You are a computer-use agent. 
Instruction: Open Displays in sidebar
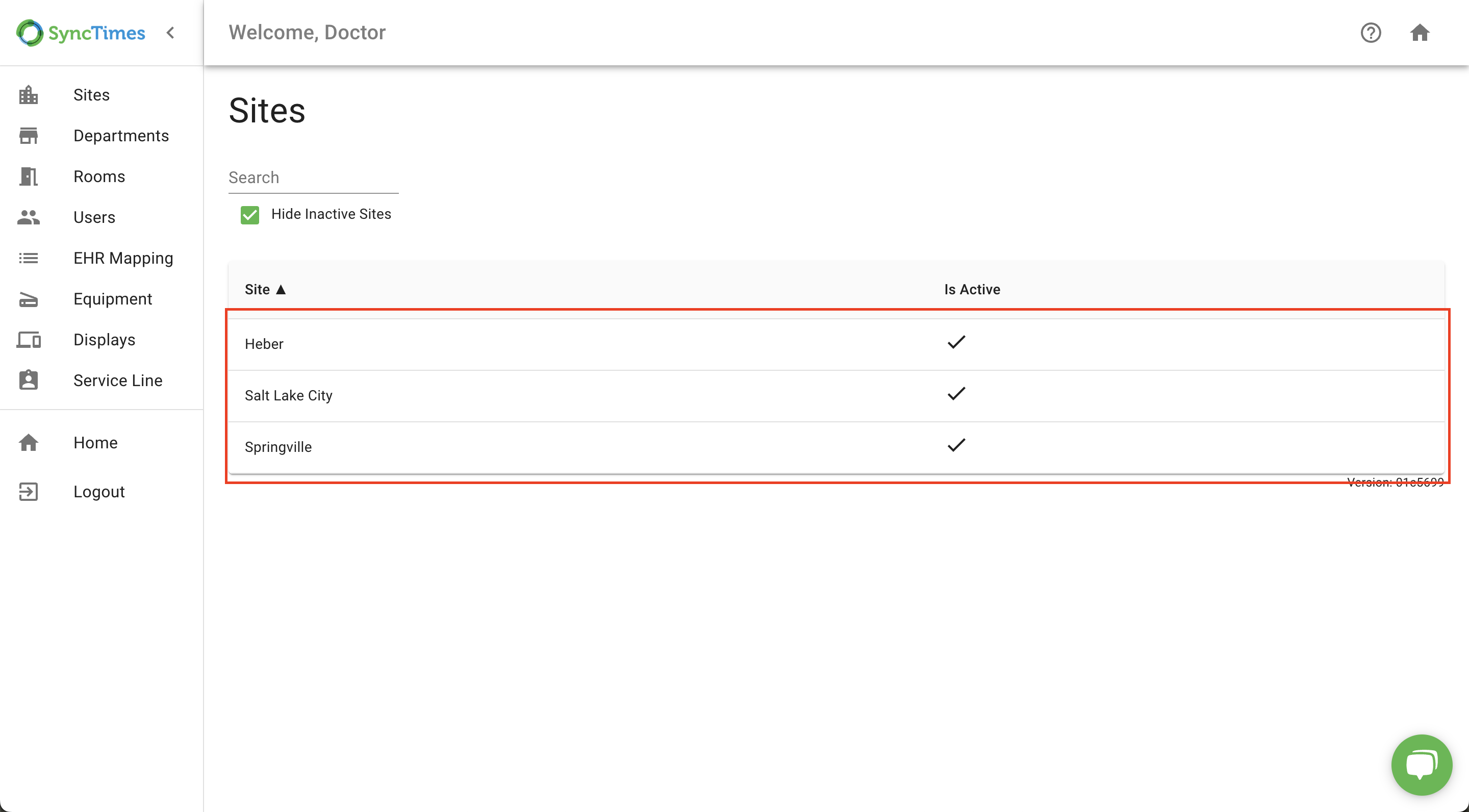coord(105,340)
